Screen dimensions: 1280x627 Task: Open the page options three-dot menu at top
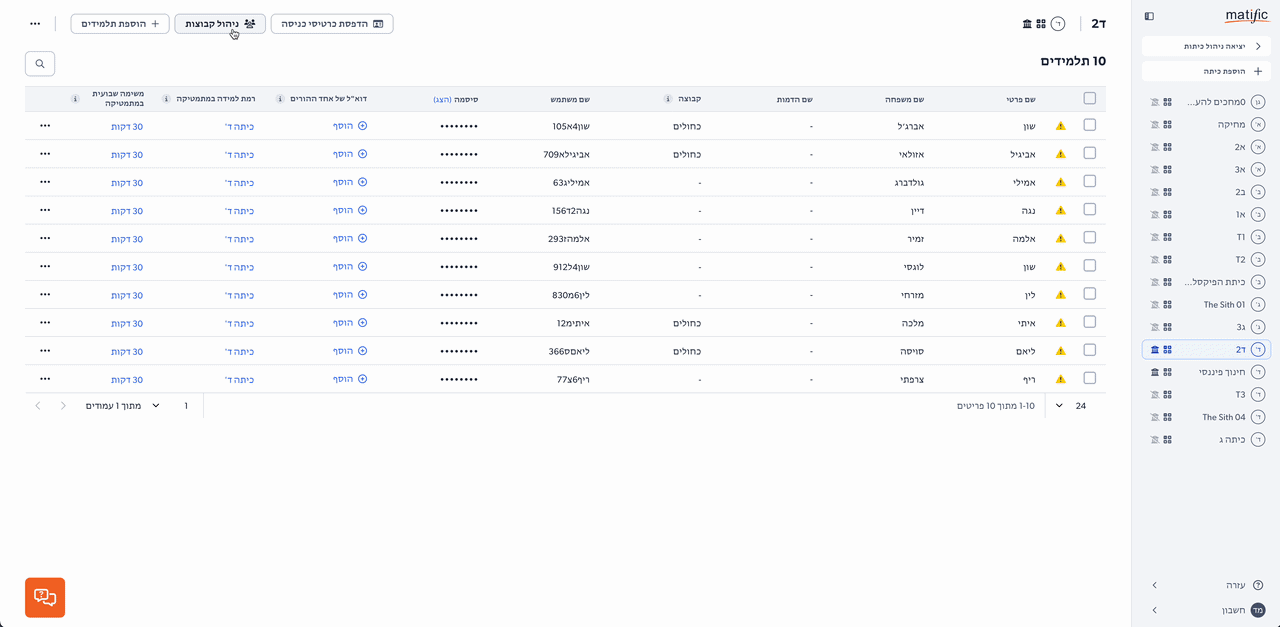36,24
